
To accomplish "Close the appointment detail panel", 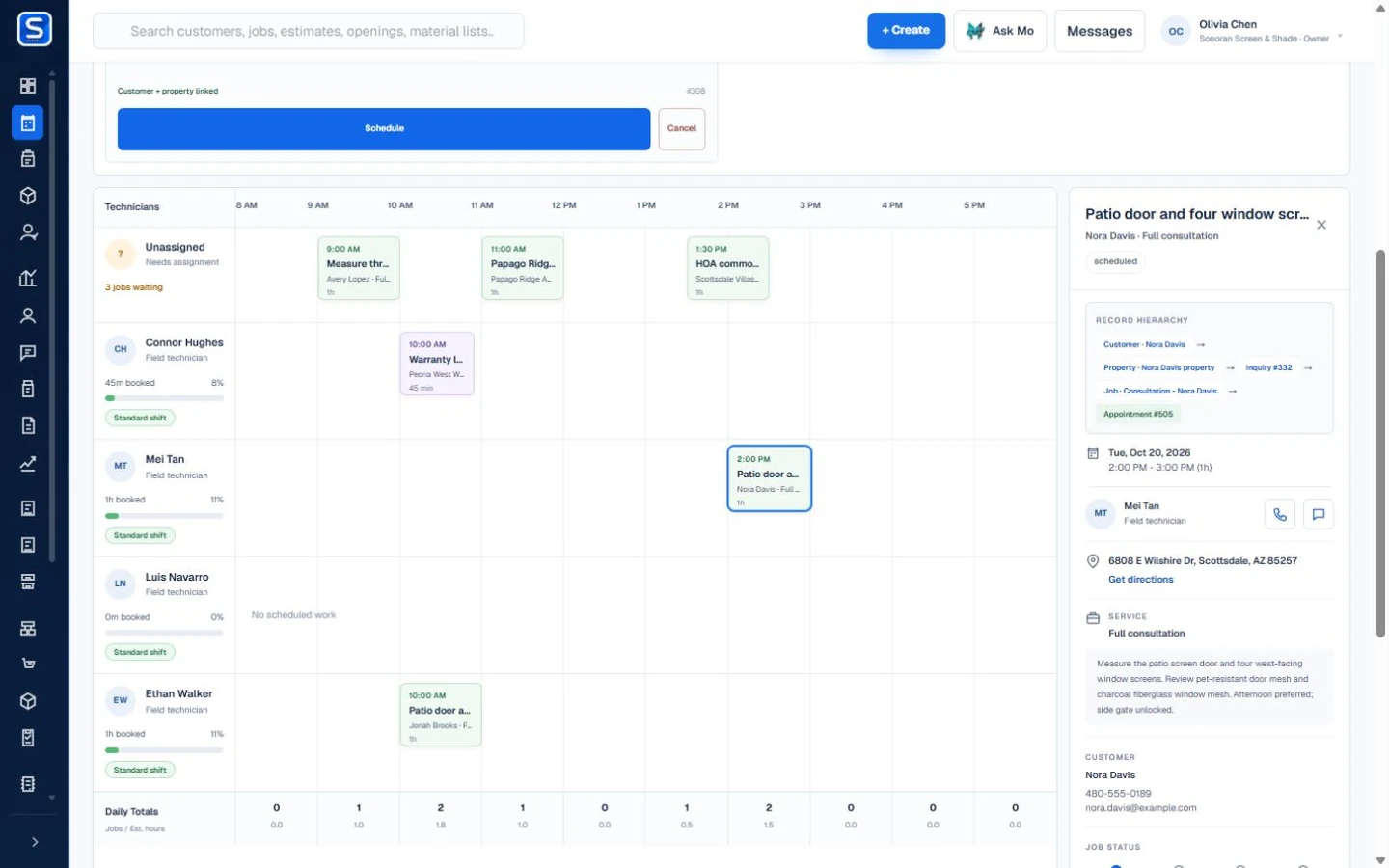I will [x=1321, y=225].
